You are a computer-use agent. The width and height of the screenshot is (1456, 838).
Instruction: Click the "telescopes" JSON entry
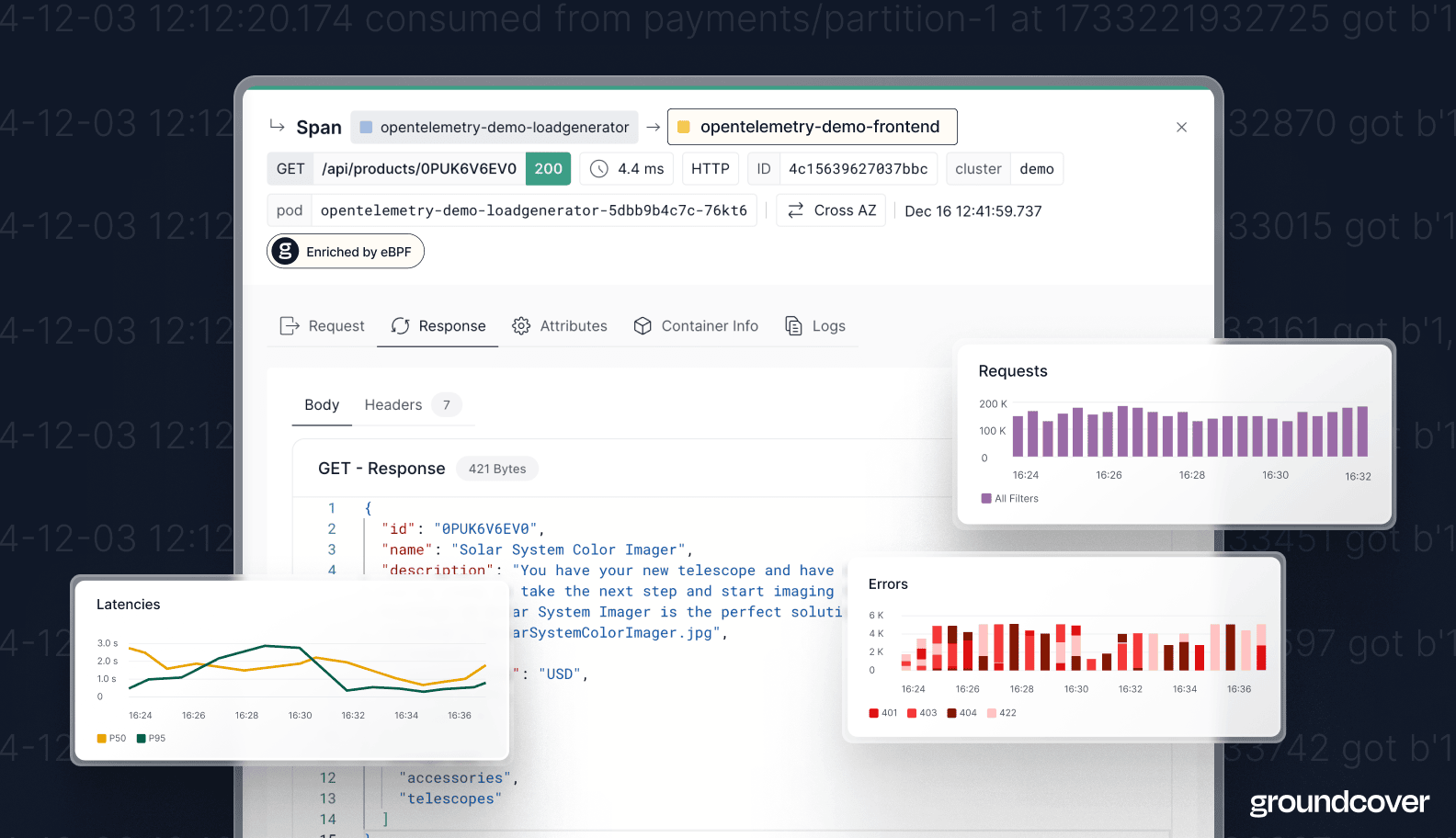[450, 798]
